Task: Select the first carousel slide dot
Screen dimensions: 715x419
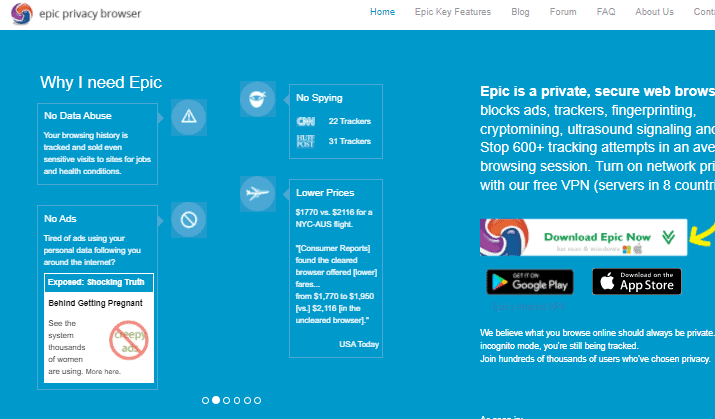Action: [x=205, y=400]
